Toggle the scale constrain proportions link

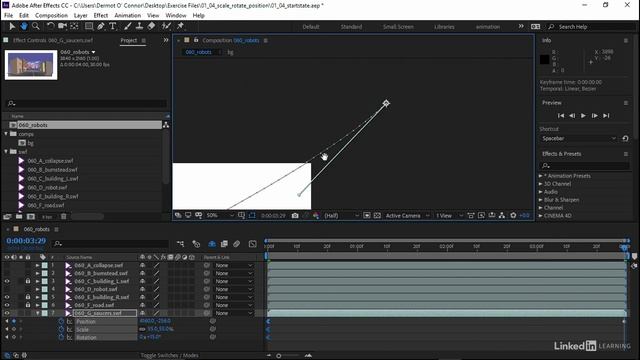click(142, 329)
